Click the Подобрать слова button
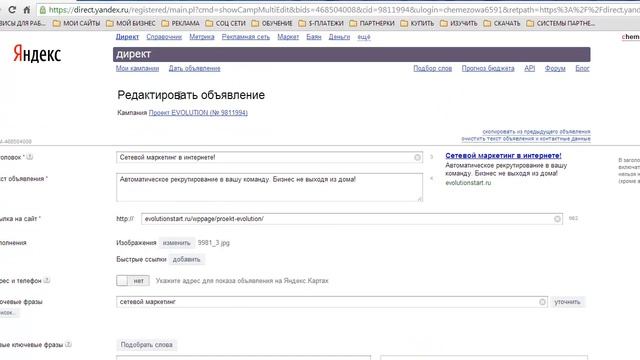Screen dimensions: 640x360 coord(147,345)
